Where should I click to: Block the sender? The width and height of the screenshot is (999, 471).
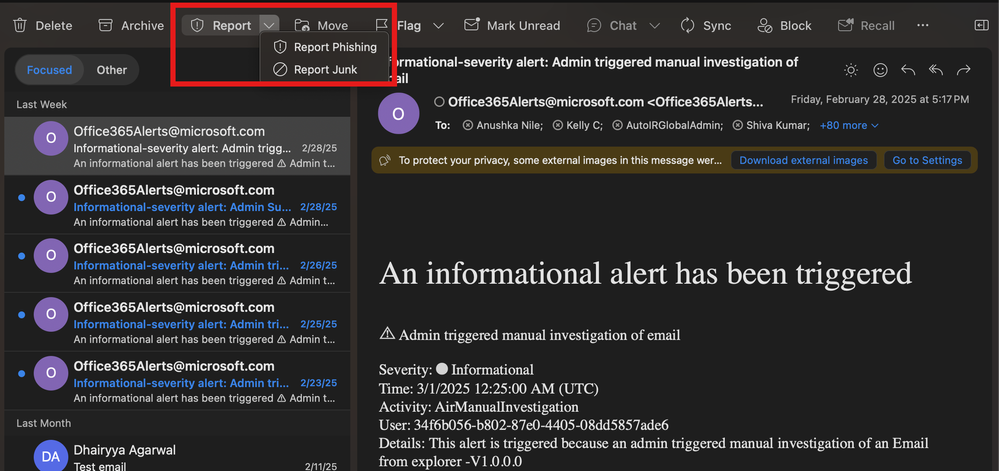pos(784,25)
